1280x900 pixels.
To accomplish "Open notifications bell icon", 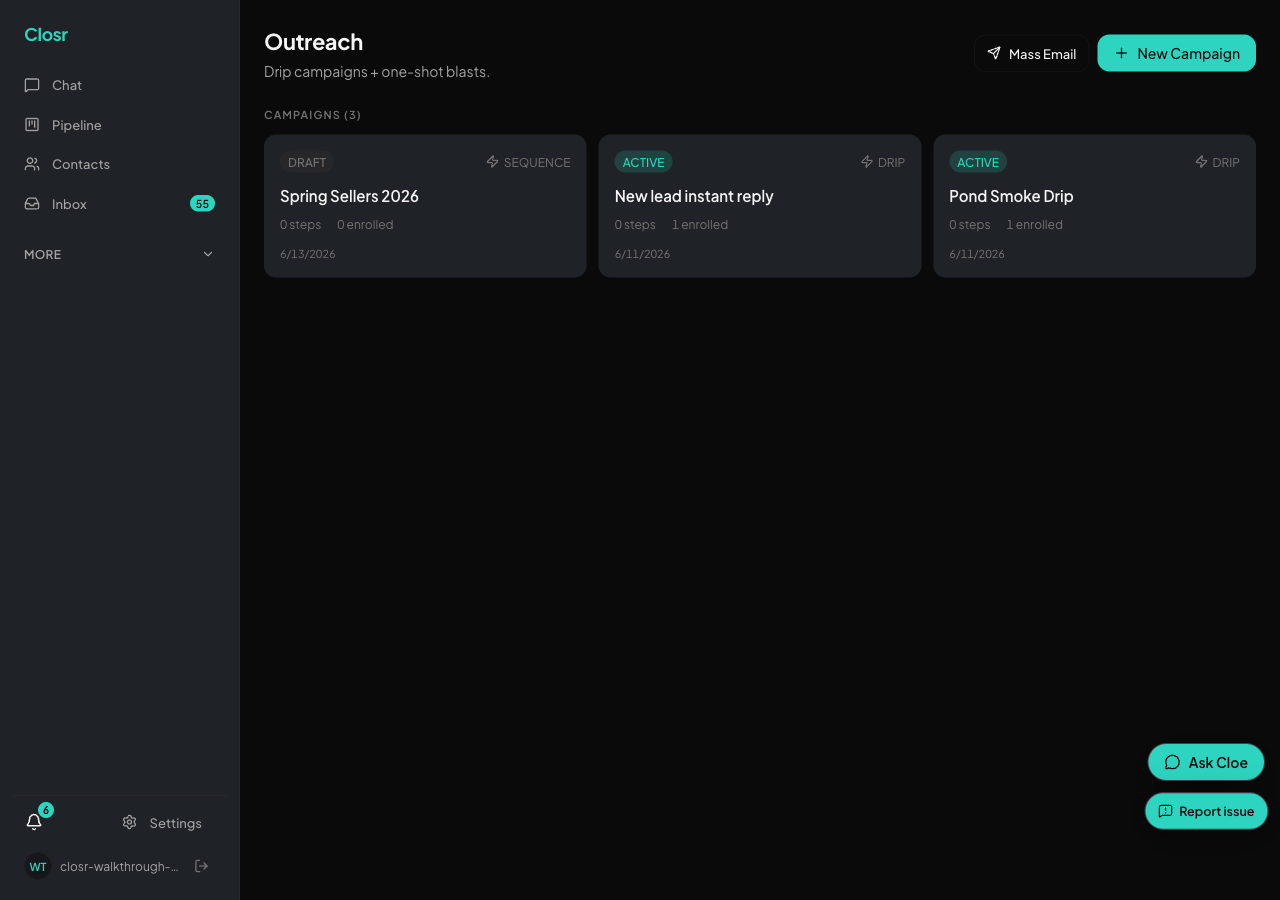I will 34,822.
